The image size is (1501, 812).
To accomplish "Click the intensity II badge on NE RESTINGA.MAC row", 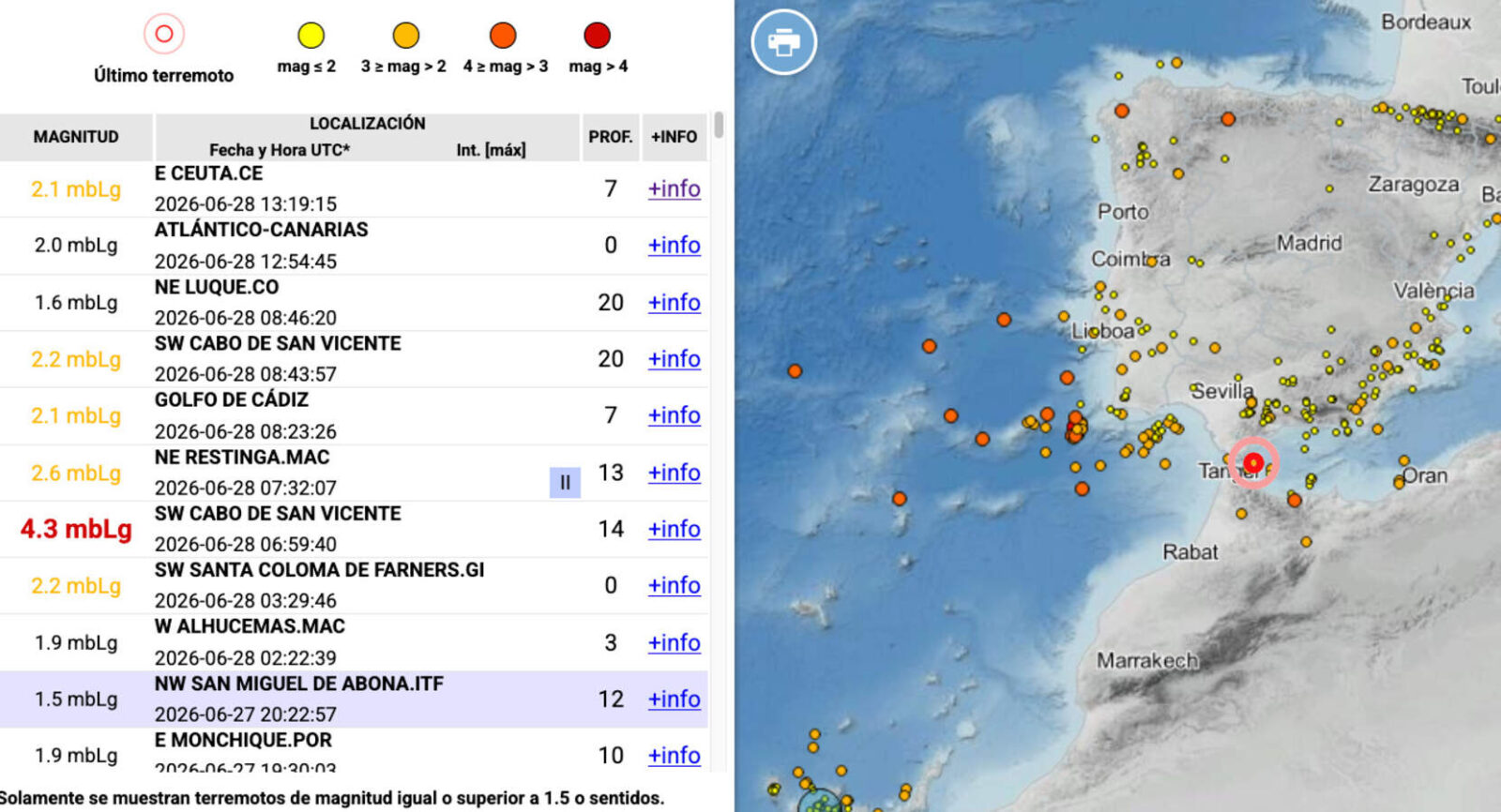I will pyautogui.click(x=565, y=482).
